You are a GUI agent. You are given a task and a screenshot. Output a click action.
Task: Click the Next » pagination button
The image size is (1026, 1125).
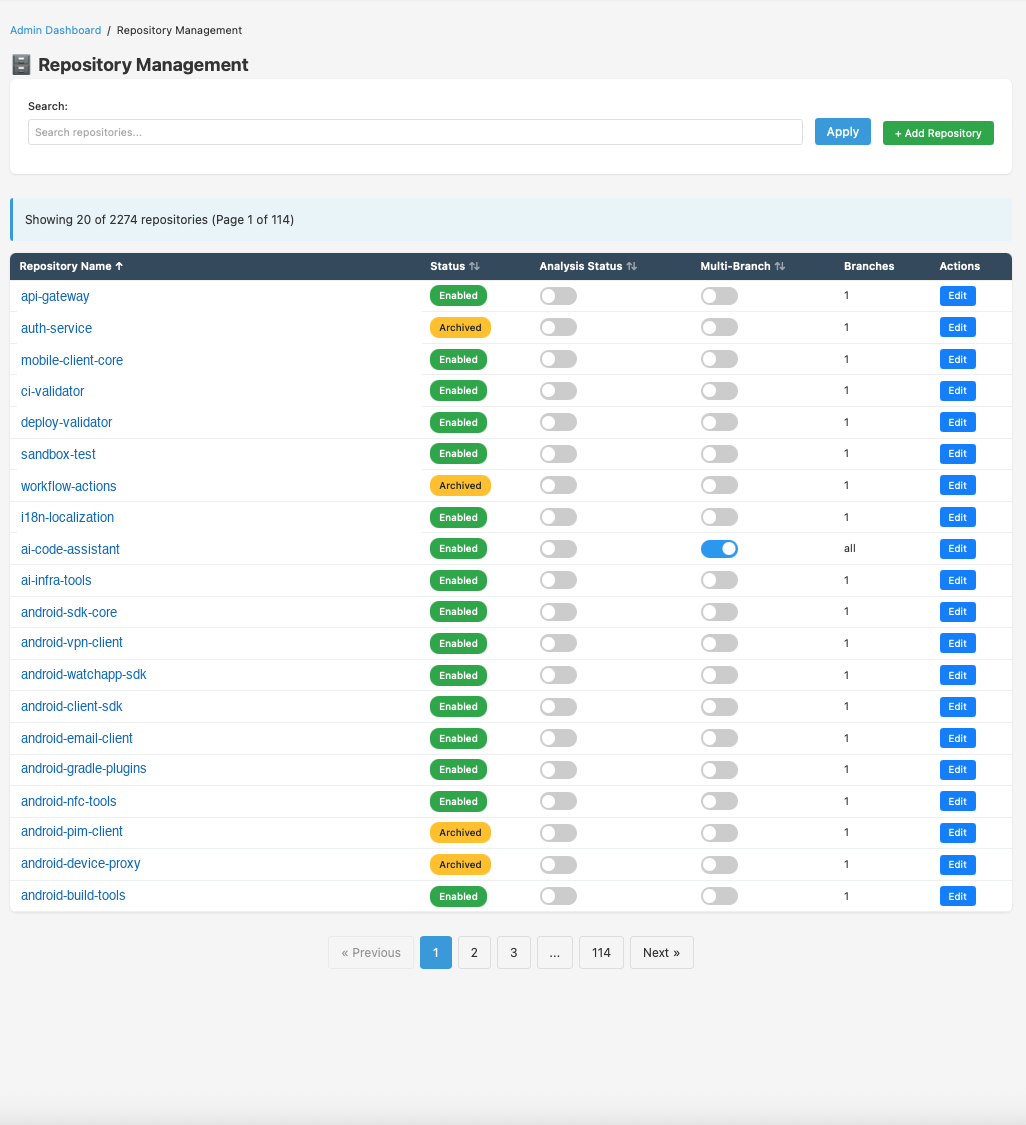click(x=662, y=953)
